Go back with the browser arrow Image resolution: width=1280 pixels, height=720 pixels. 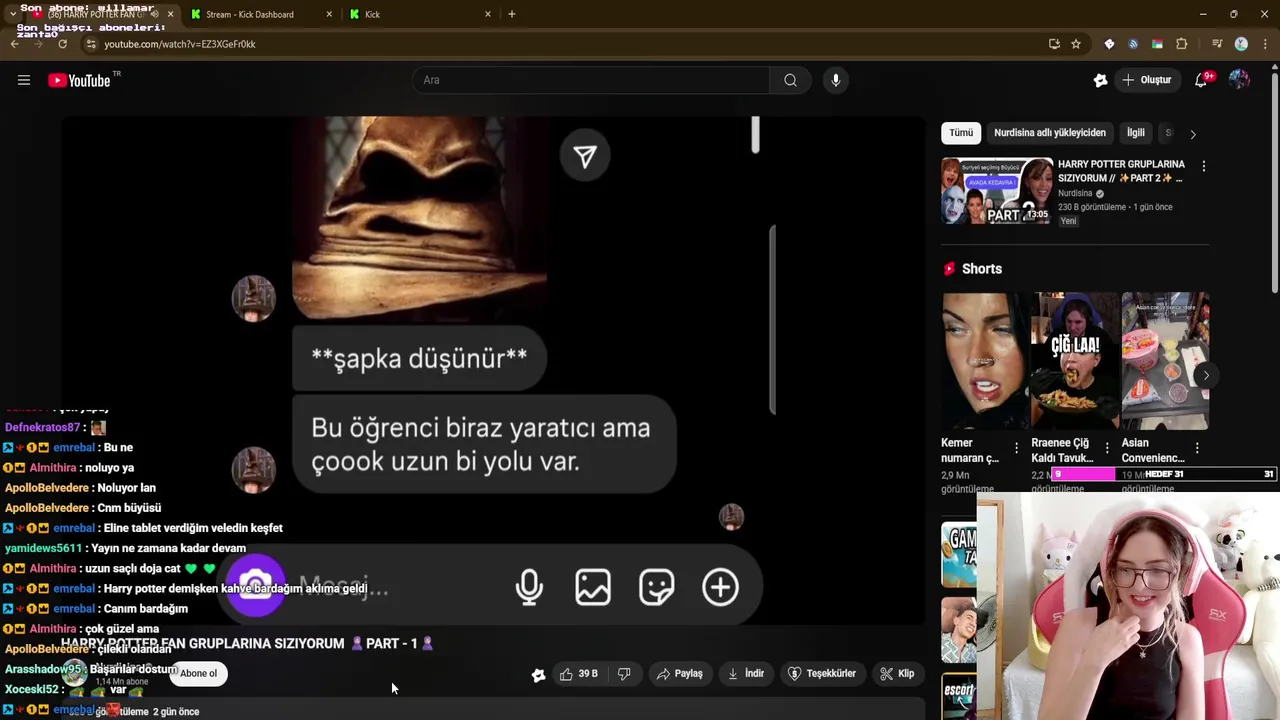pos(15,44)
